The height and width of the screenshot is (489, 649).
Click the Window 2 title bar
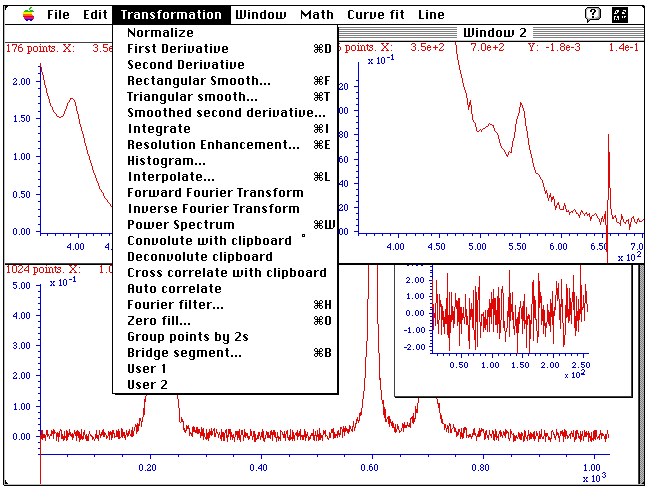494,32
